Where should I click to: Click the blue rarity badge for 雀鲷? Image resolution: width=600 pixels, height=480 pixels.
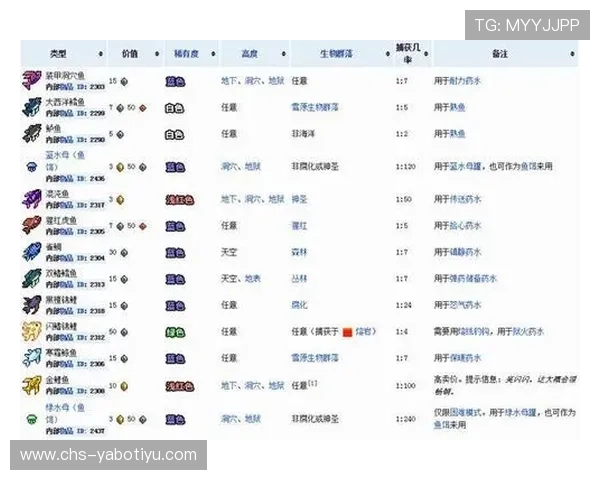pyautogui.click(x=175, y=253)
